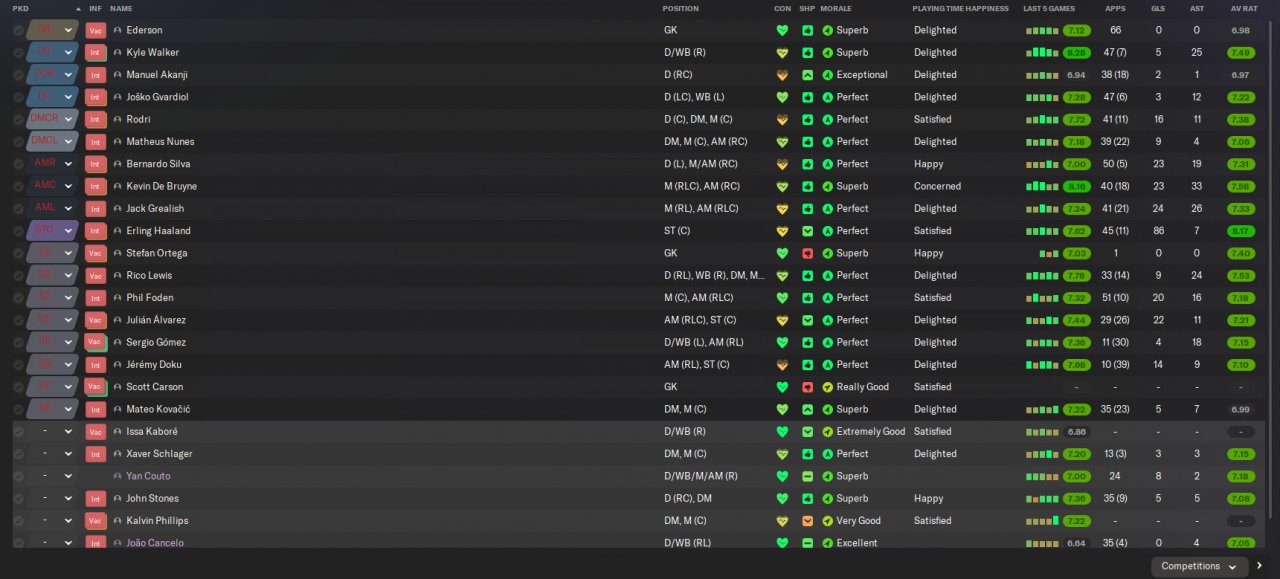Open Erling Haaland's player profile
1280x579 pixels.
158,231
